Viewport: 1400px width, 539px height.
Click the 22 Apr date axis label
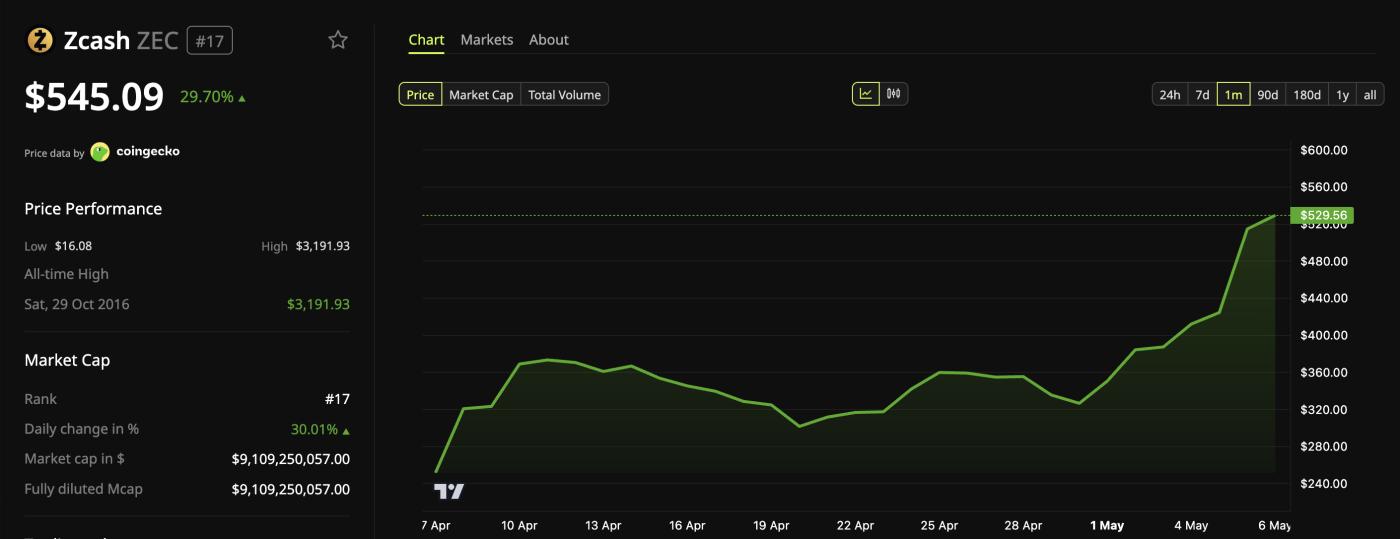click(855, 525)
